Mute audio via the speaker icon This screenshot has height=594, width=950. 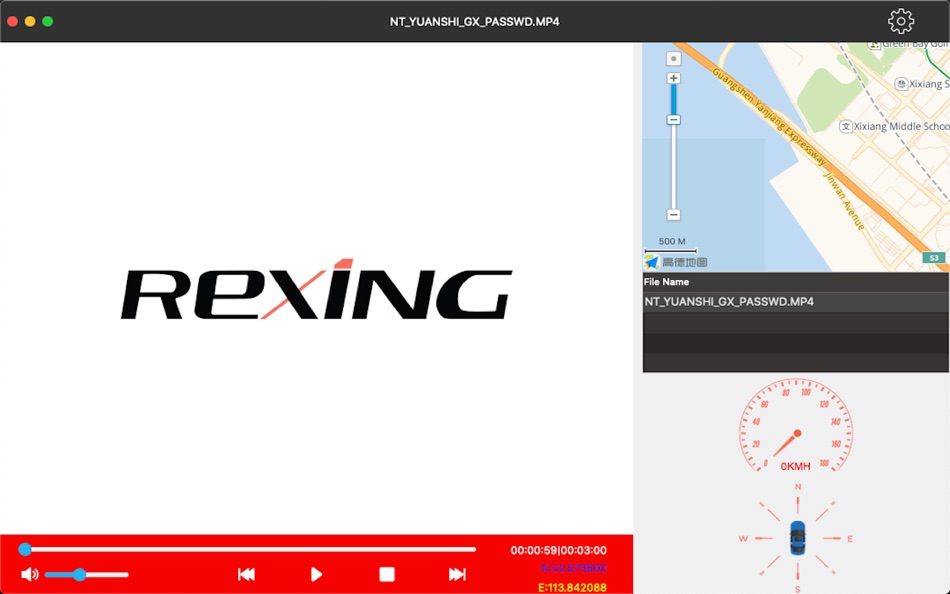point(29,574)
